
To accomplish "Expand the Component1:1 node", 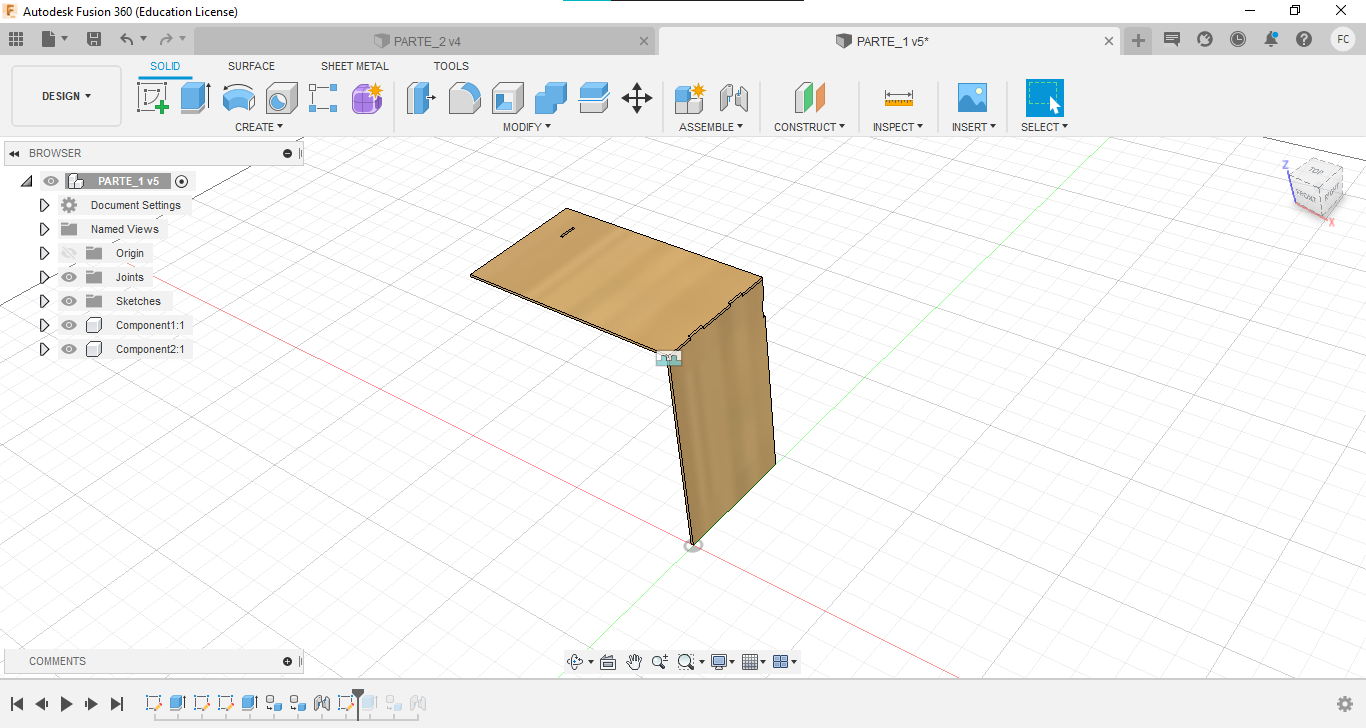I will pyautogui.click(x=44, y=325).
